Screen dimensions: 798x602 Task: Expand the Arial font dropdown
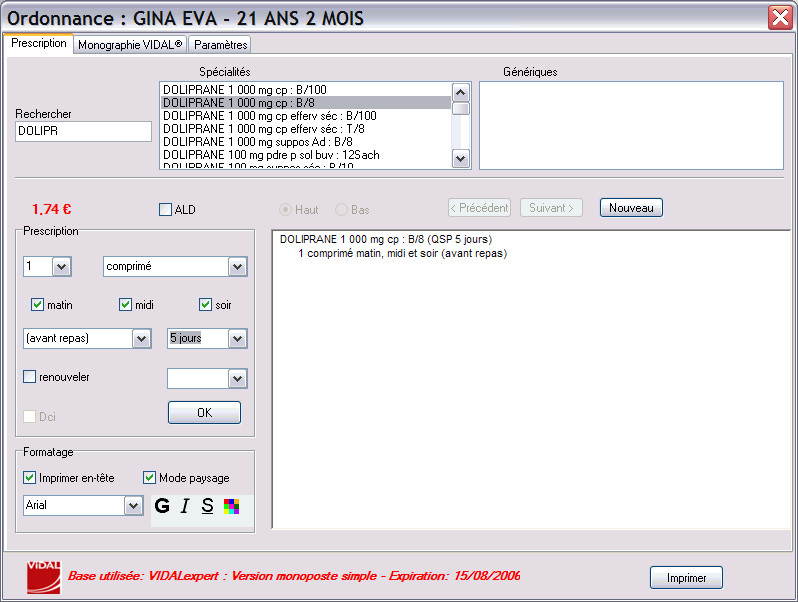coord(133,506)
